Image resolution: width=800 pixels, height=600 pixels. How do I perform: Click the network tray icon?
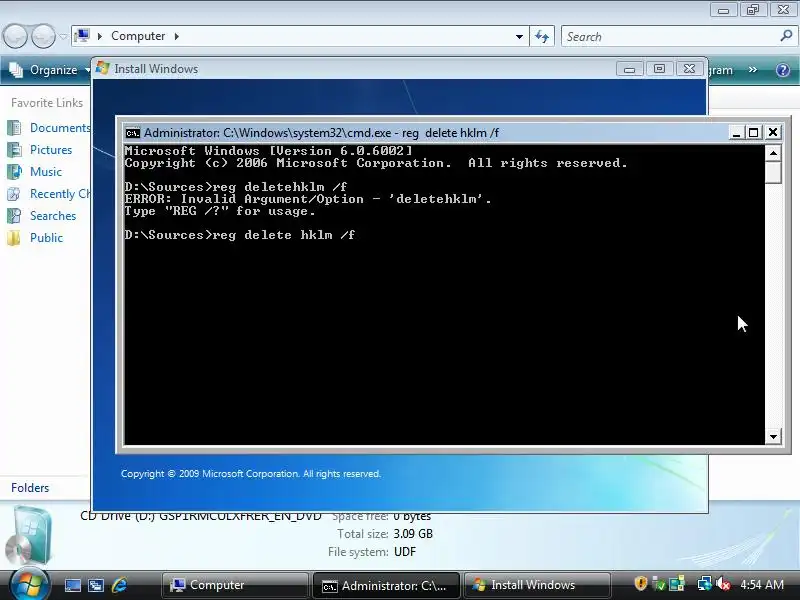coord(705,583)
